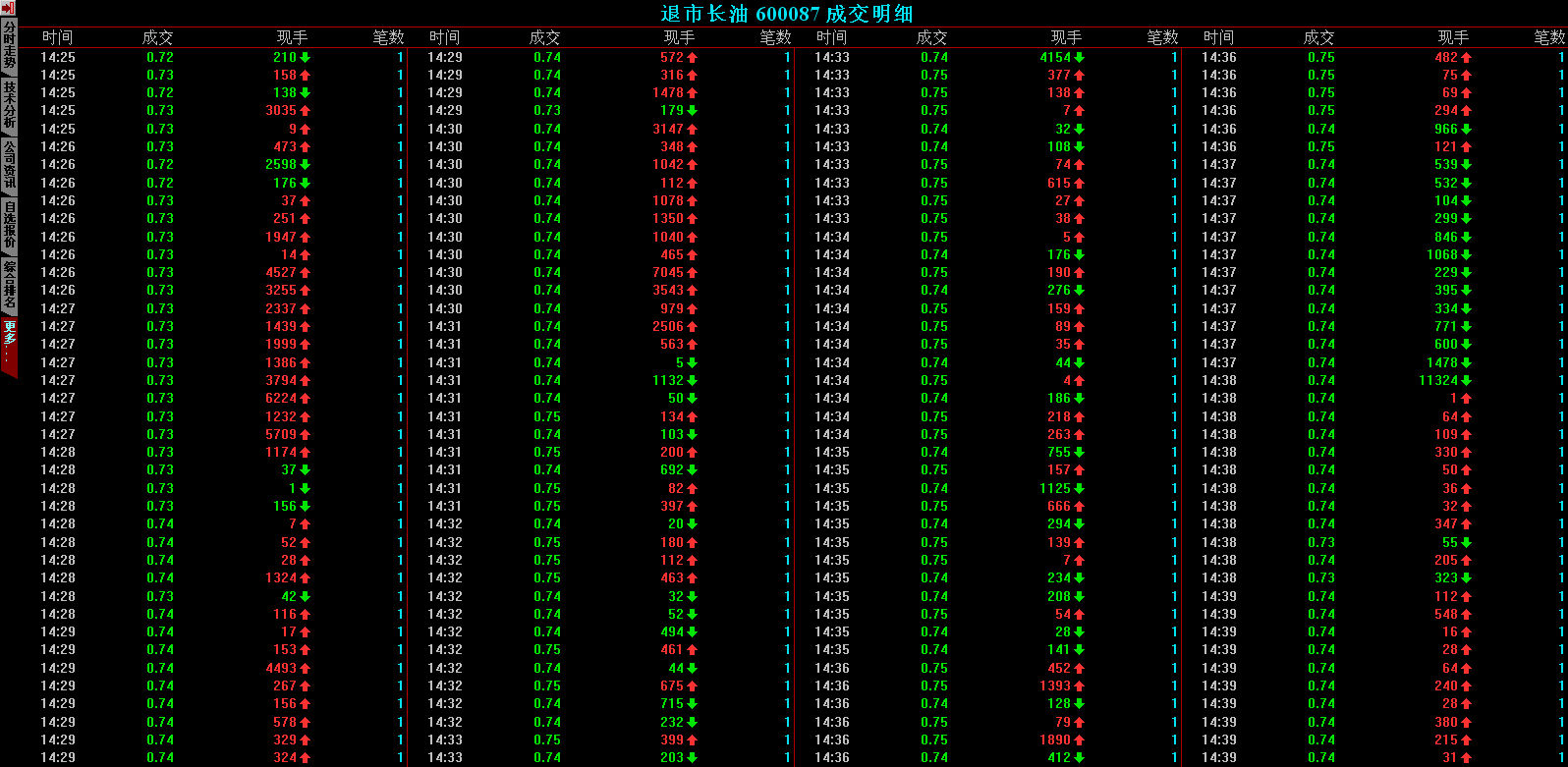
Task: Click the green down arrow beside volume 11324
Action: (x=1467, y=380)
